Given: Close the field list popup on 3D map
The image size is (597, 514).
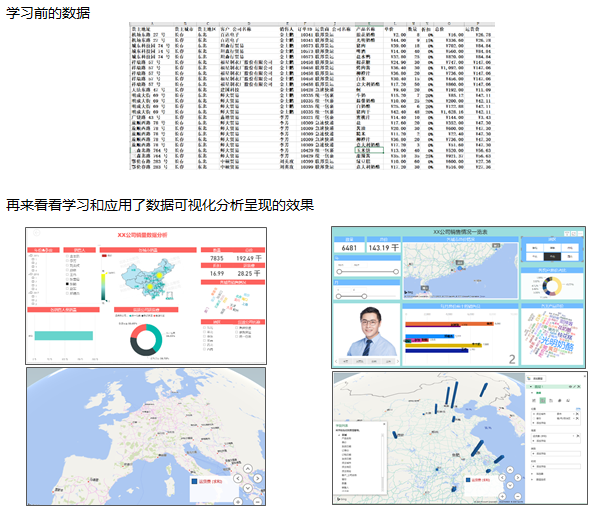Looking at the screenshot, I should [384, 424].
